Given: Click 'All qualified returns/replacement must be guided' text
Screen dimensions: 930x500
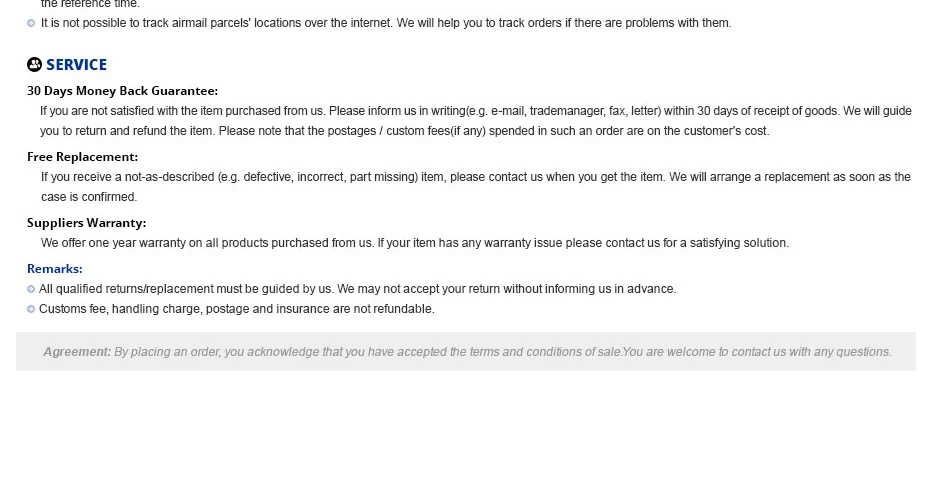Looking at the screenshot, I should coord(186,289).
